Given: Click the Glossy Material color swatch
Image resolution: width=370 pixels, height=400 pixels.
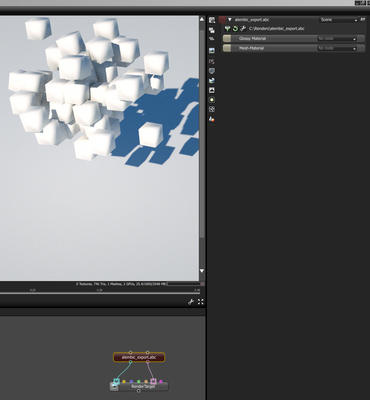Looking at the screenshot, I should click(227, 39).
